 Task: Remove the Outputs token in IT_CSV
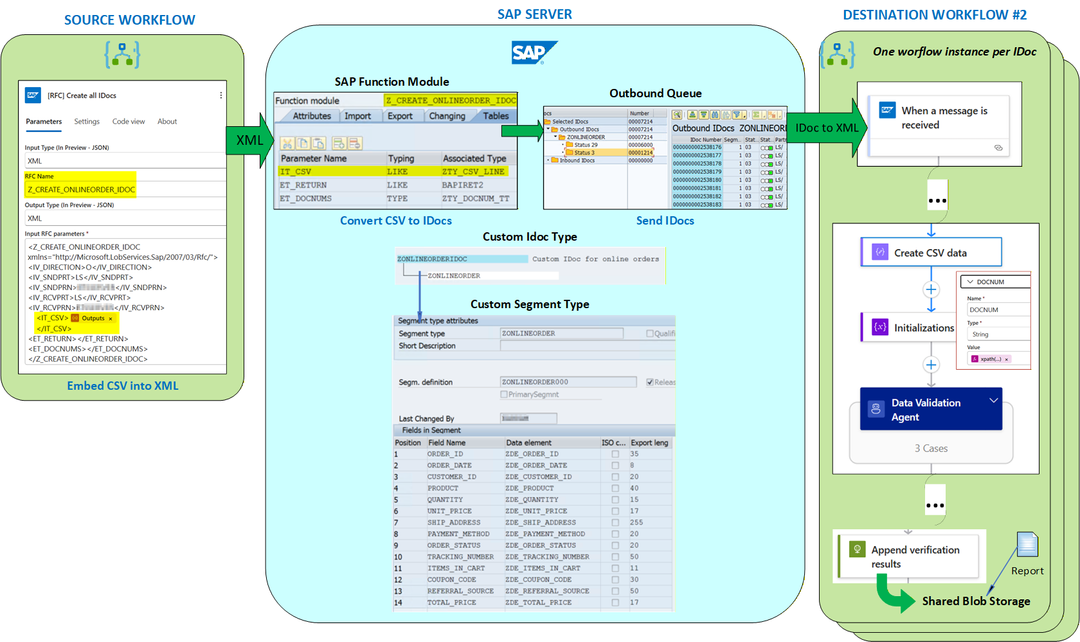[110, 319]
